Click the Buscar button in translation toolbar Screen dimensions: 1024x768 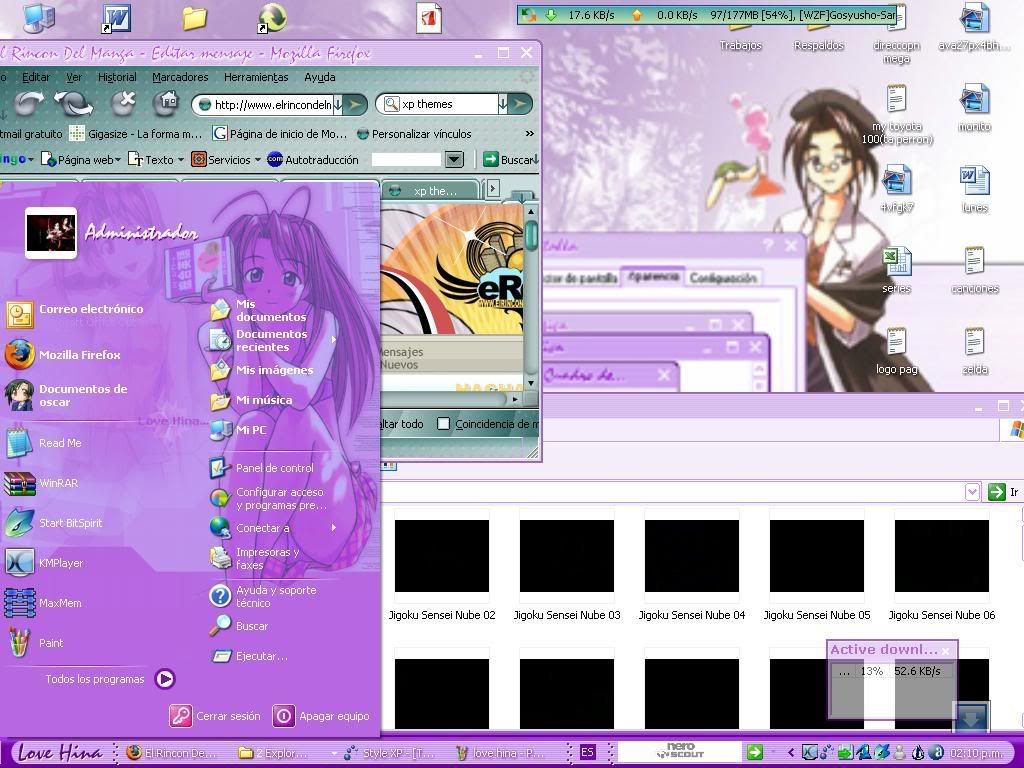[510, 159]
